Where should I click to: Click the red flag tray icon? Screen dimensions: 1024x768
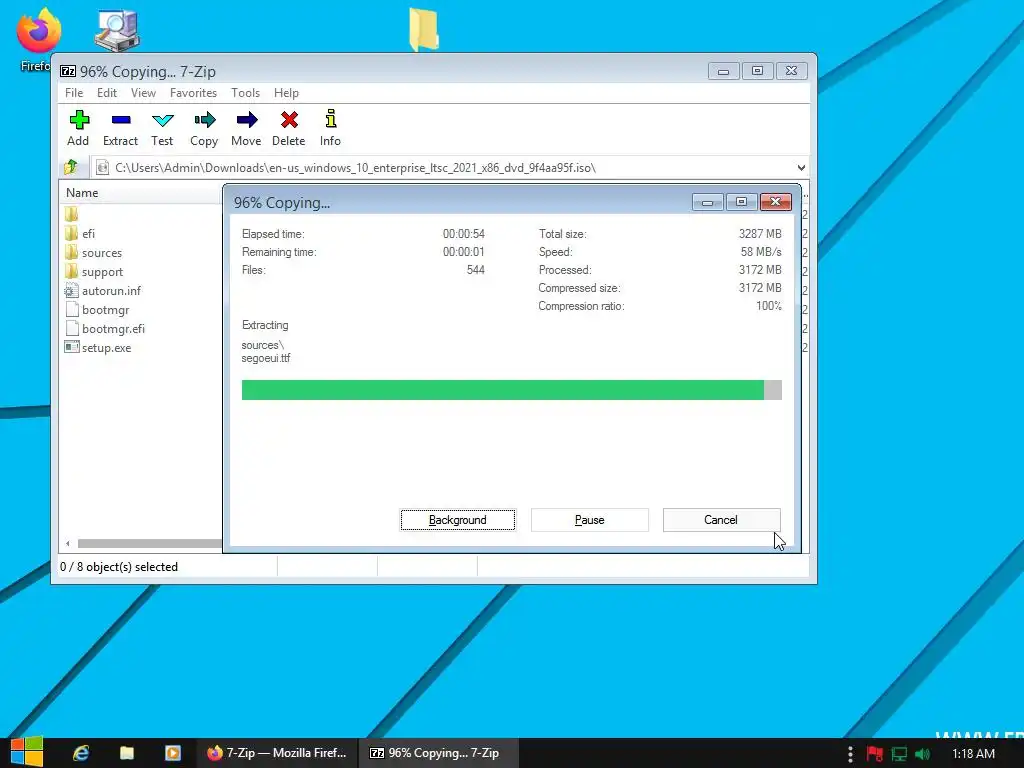[x=874, y=754]
